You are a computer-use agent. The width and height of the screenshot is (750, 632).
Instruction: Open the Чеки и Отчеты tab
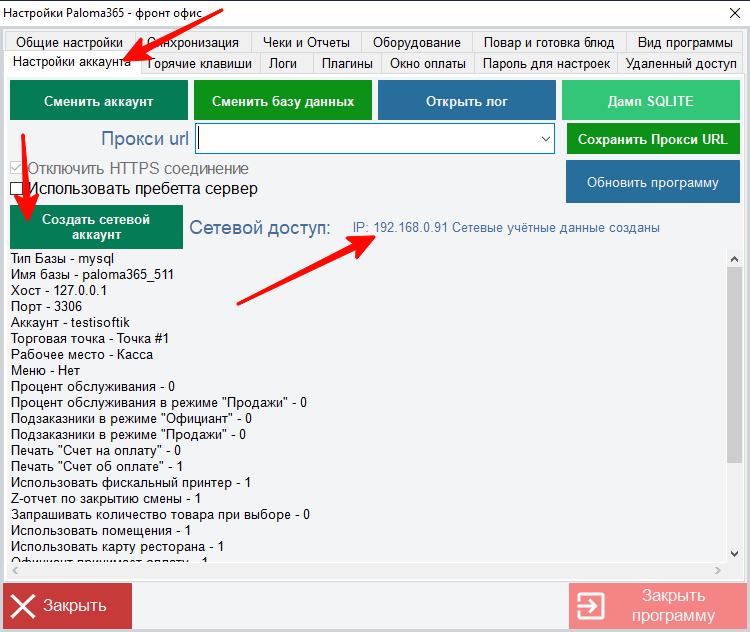pyautogui.click(x=306, y=42)
